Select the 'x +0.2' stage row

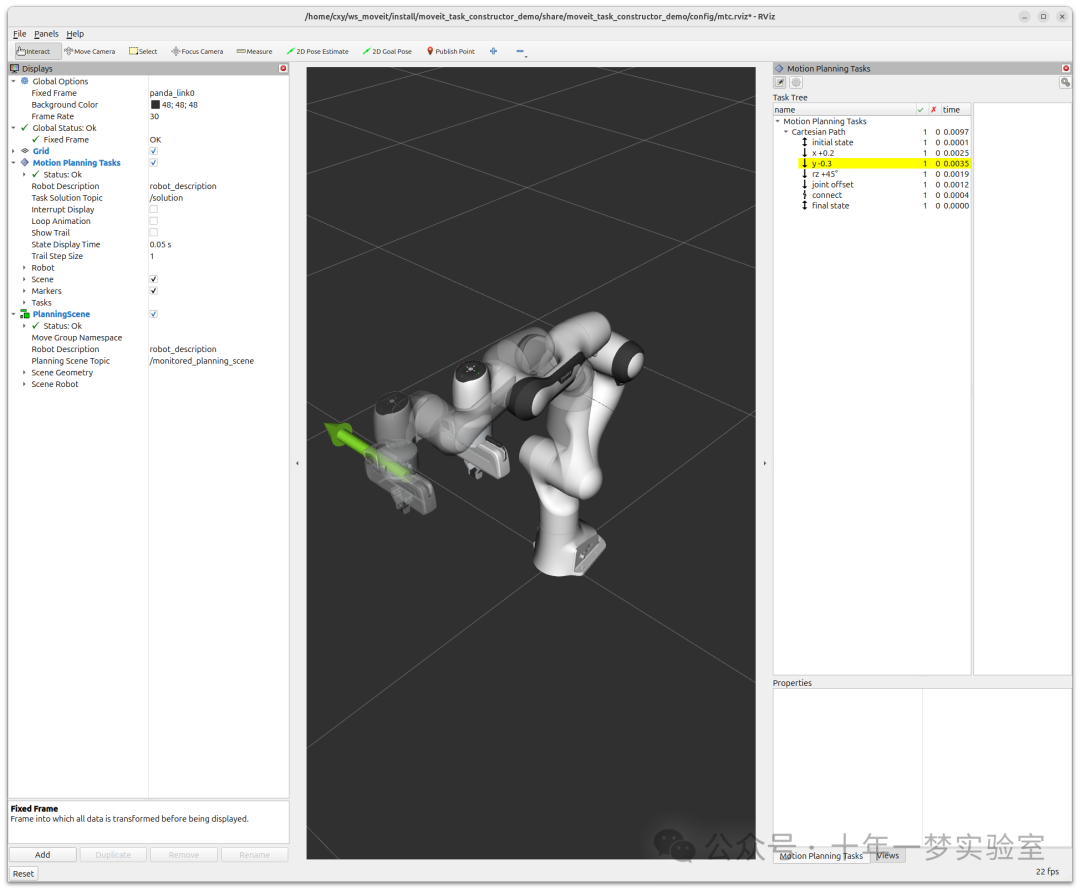[884, 153]
